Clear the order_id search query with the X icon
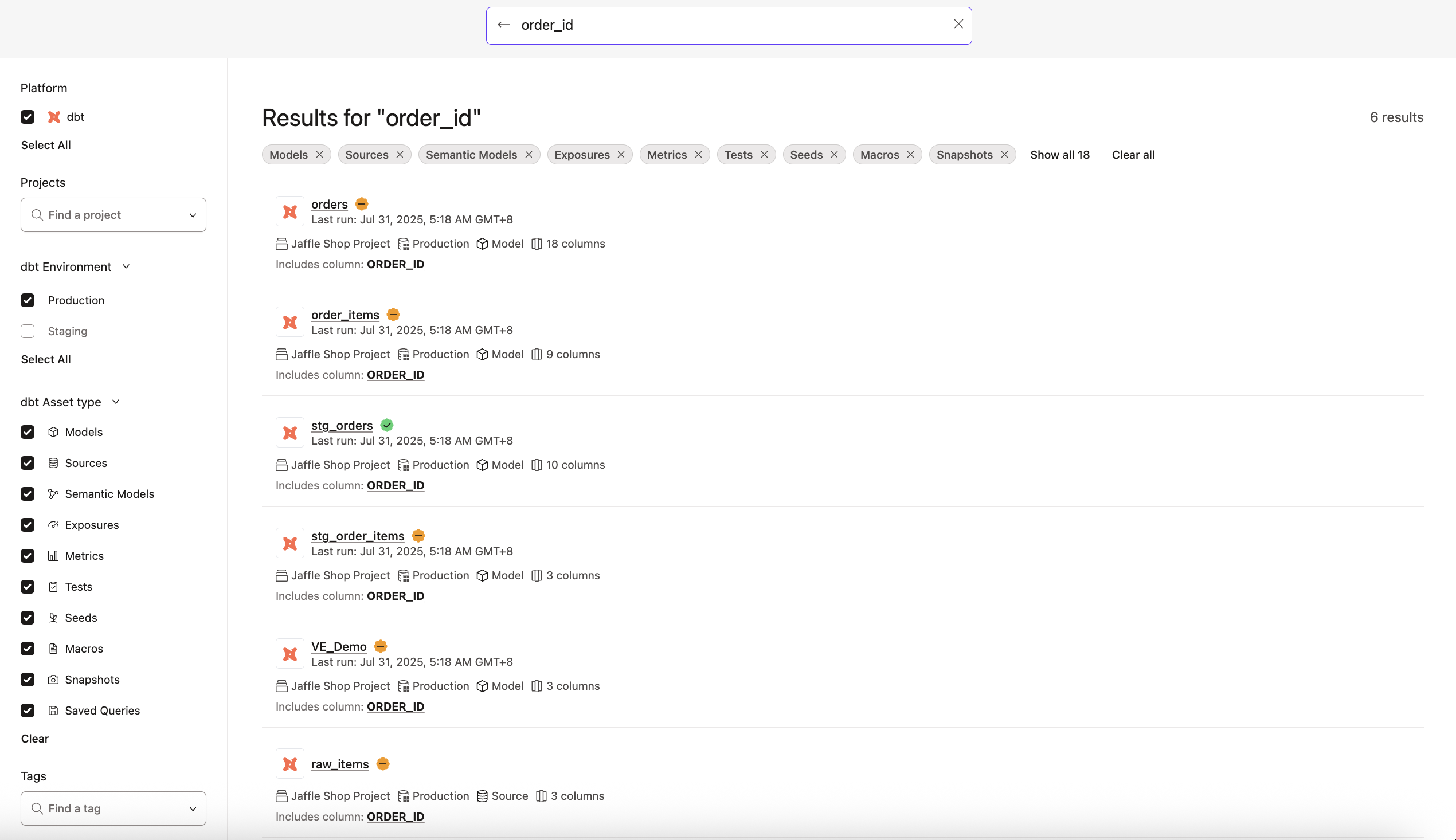Image resolution: width=1456 pixels, height=840 pixels. [x=957, y=24]
